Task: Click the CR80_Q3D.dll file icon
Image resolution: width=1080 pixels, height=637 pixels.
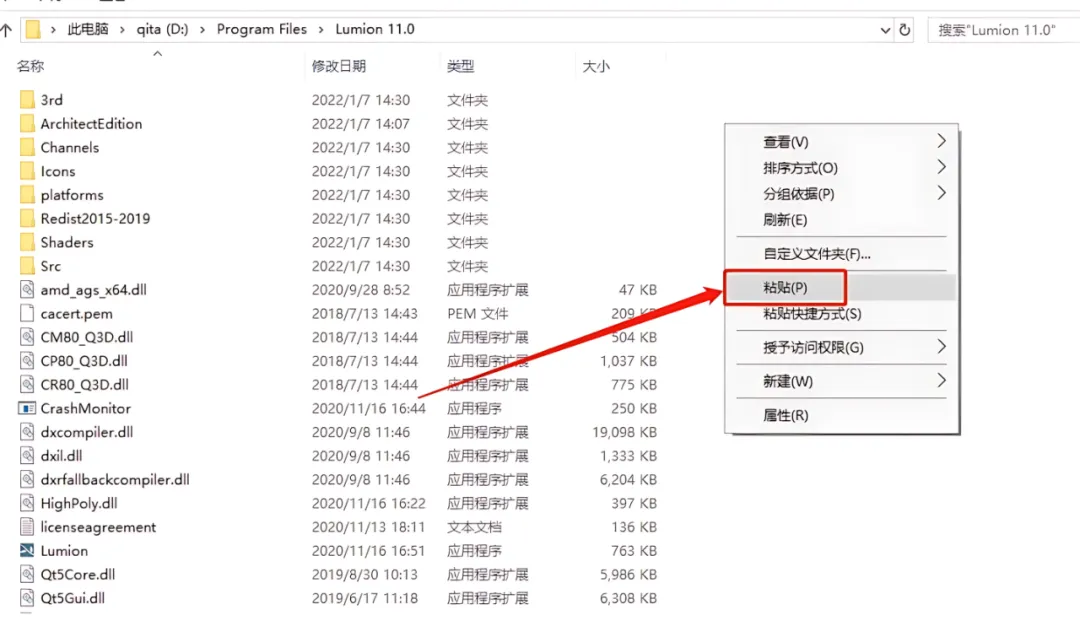Action: click(x=27, y=385)
